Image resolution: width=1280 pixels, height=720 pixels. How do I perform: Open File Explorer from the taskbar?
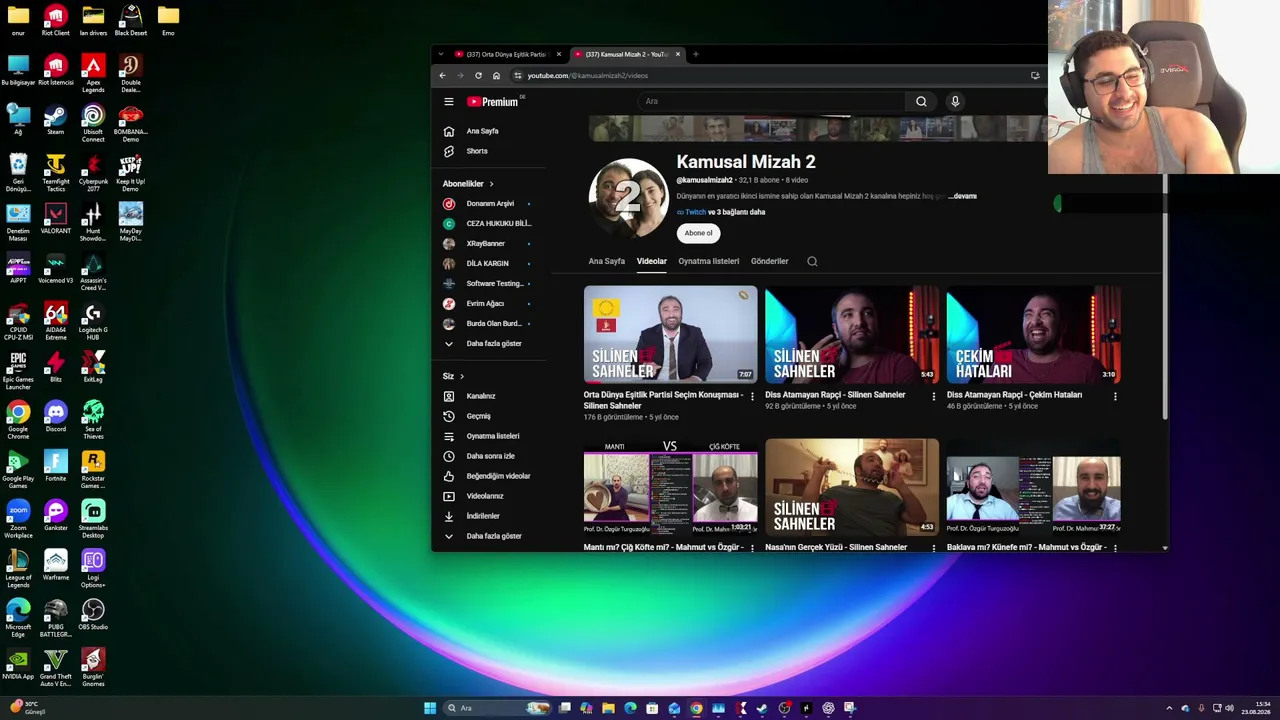click(x=608, y=708)
